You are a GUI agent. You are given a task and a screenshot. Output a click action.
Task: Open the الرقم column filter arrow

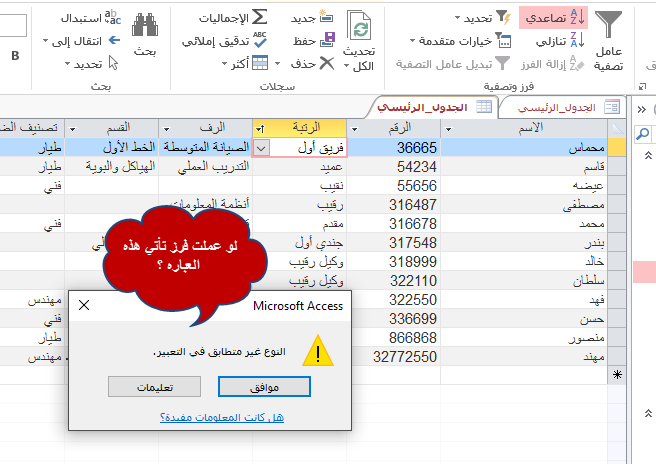point(354,129)
